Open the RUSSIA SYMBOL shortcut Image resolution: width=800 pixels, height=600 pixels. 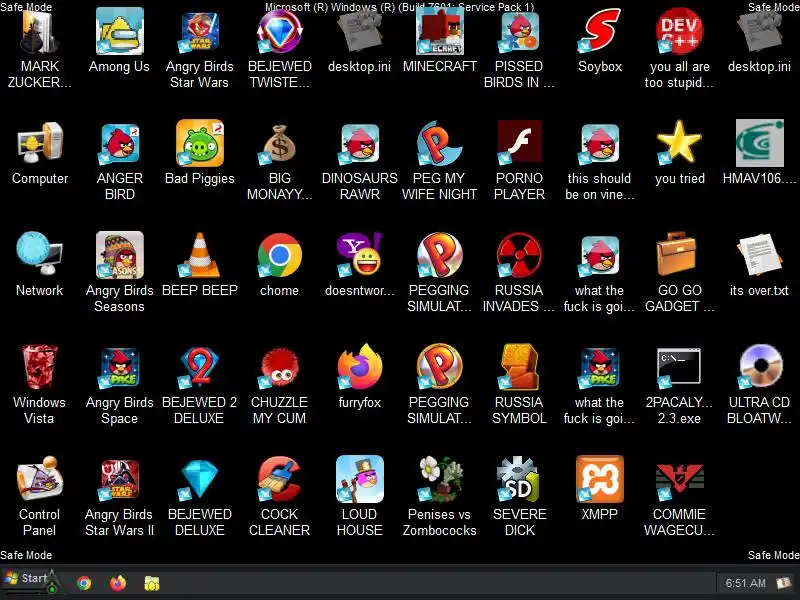pyautogui.click(x=519, y=368)
